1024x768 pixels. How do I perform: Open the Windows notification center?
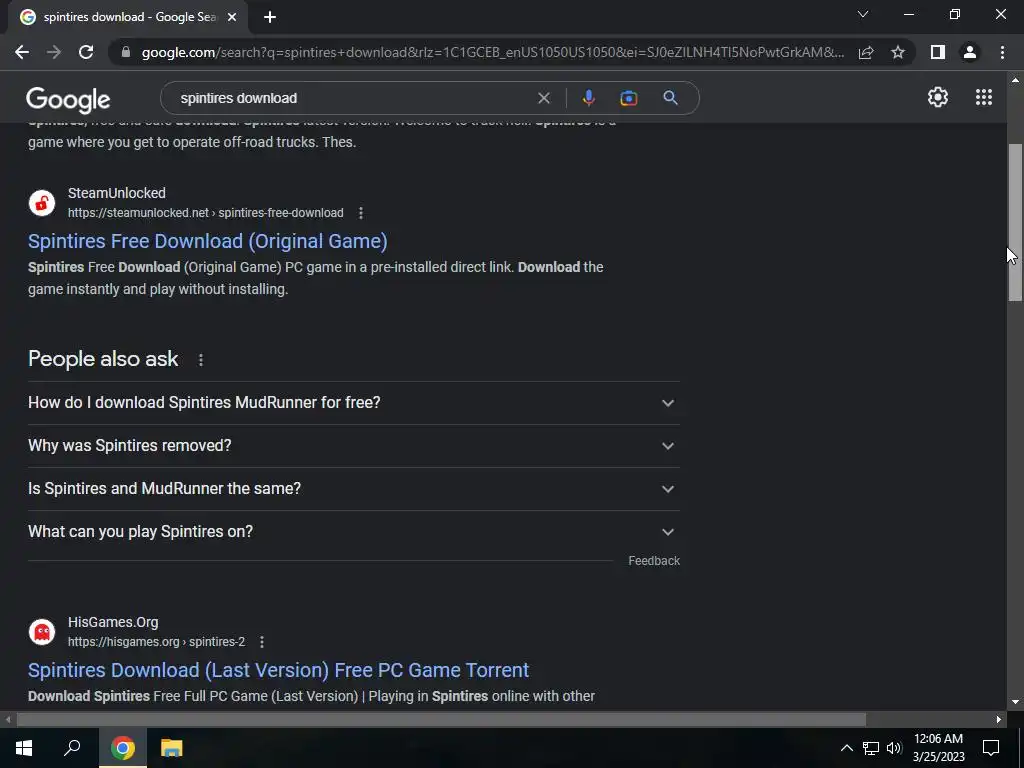click(x=991, y=748)
